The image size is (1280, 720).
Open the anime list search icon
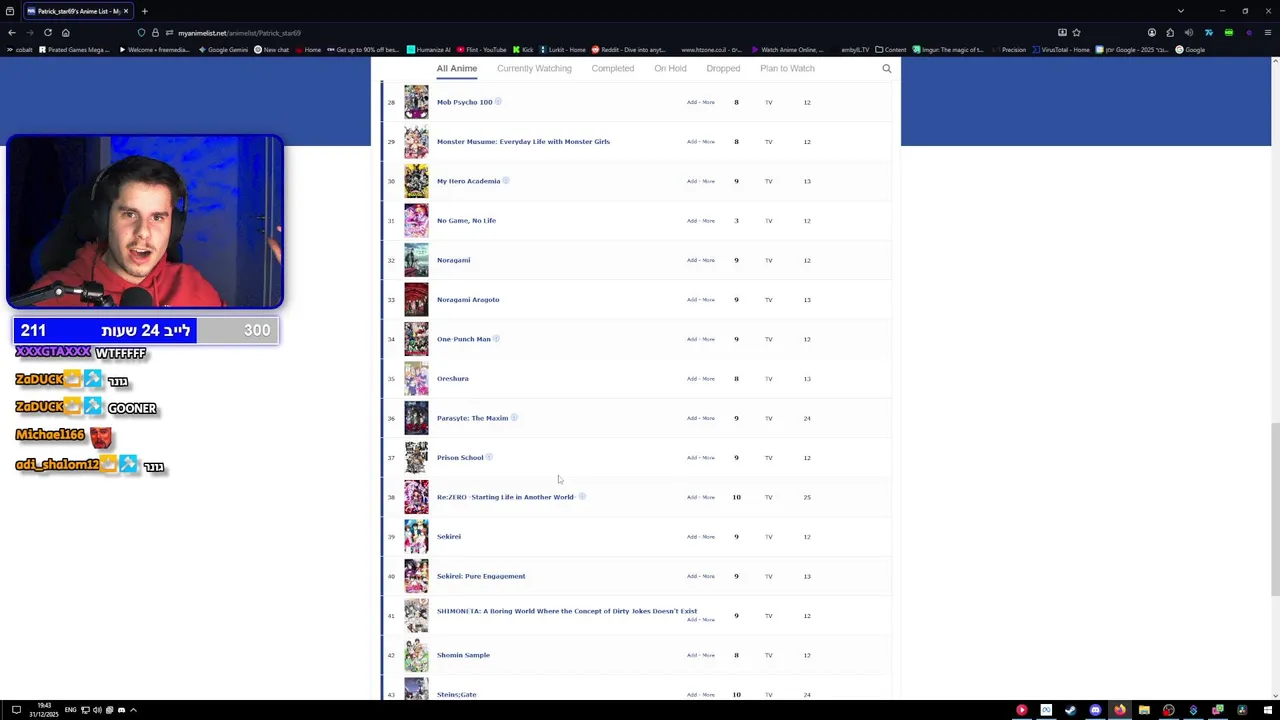click(886, 69)
